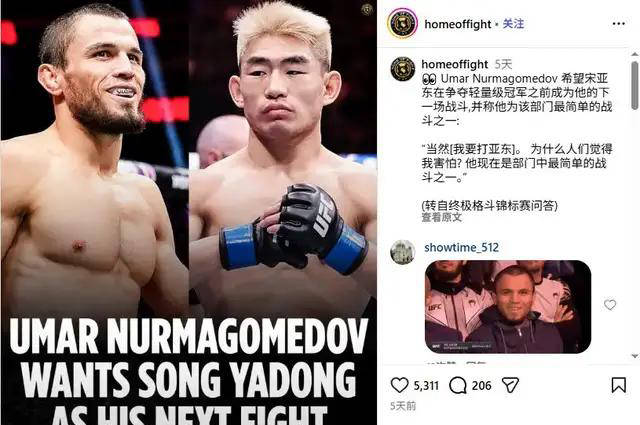
Task: Open the homeoffight avatar beside the caption
Action: [402, 69]
